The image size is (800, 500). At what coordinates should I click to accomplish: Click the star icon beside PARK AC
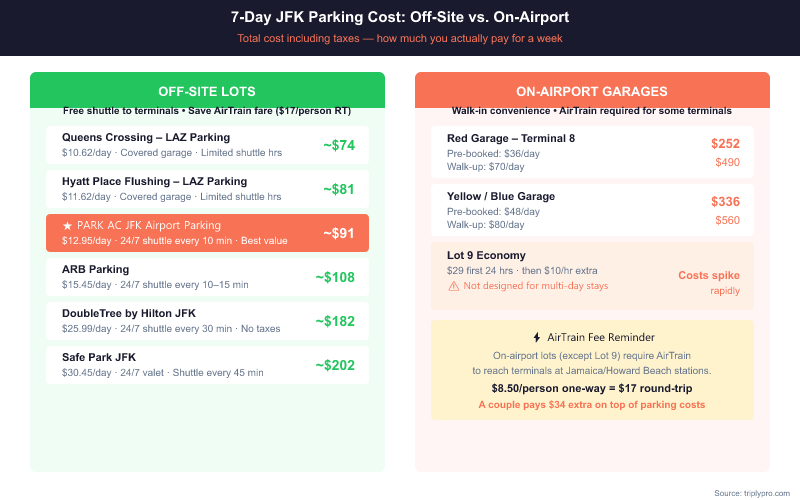67,226
